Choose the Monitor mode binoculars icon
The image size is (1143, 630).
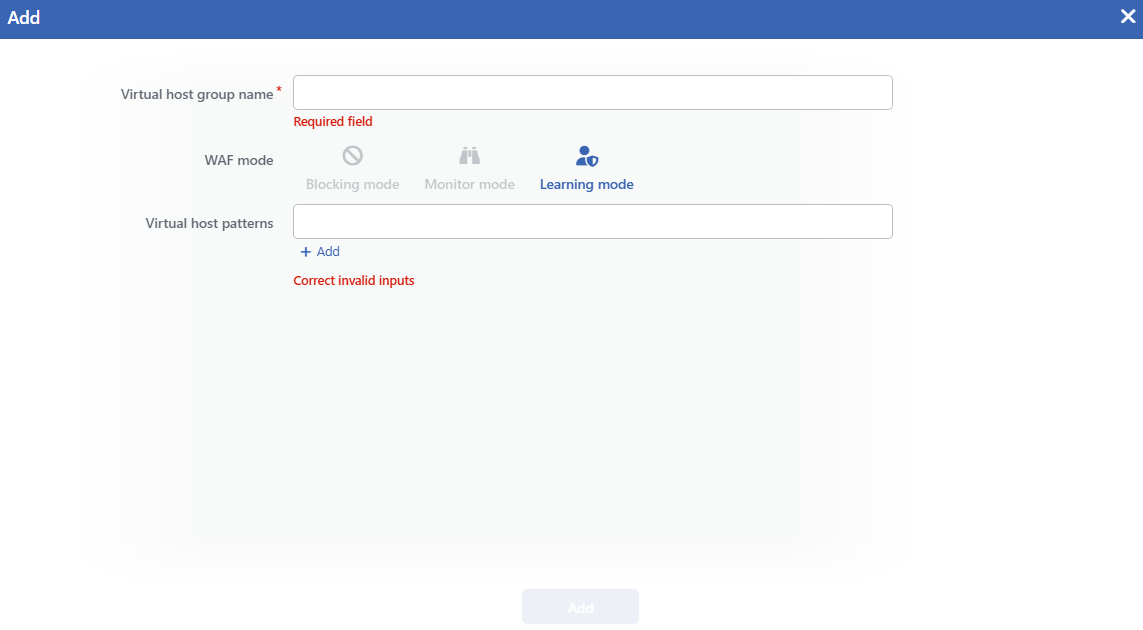pos(469,156)
